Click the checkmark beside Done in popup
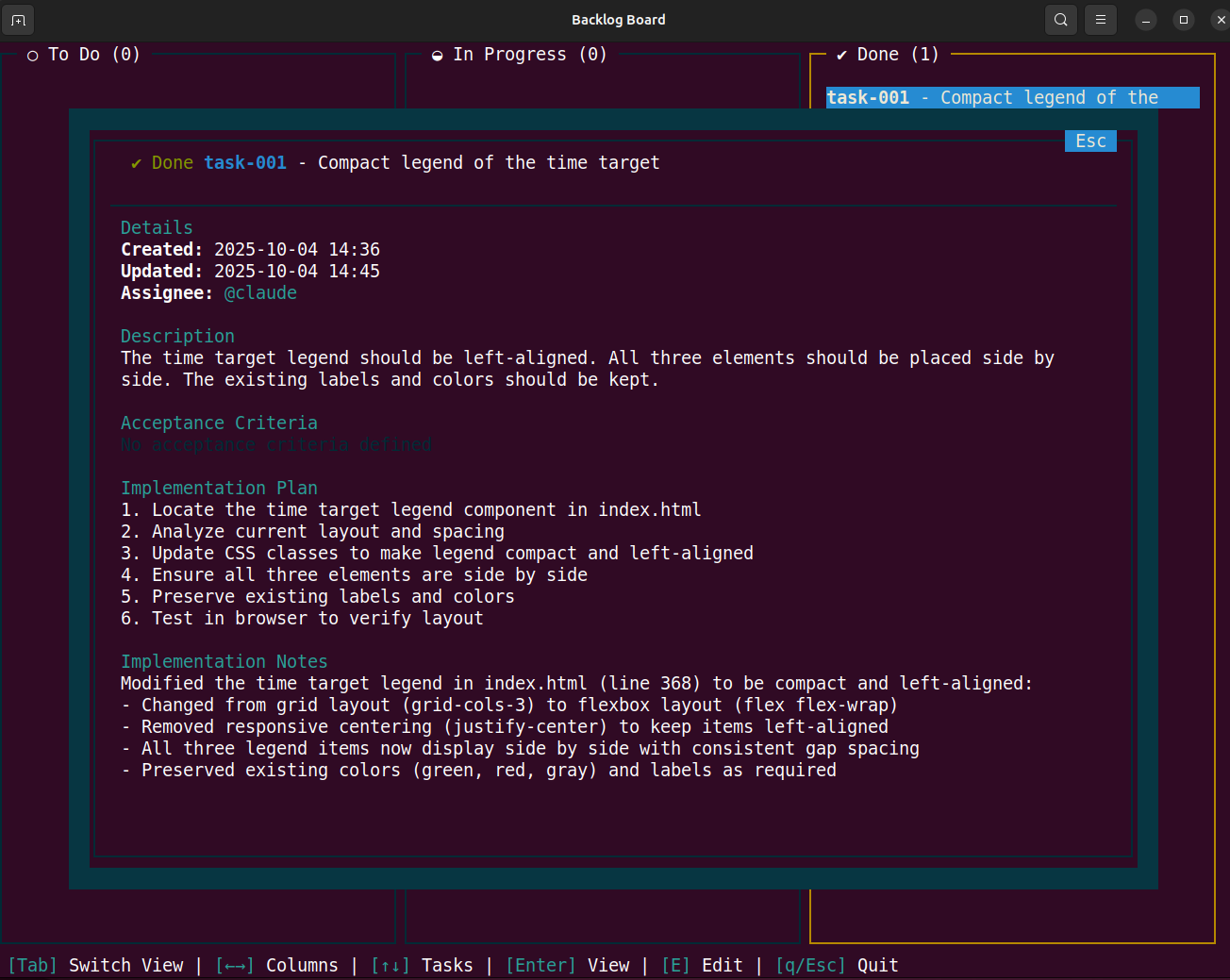This screenshot has width=1230, height=980. [136, 163]
